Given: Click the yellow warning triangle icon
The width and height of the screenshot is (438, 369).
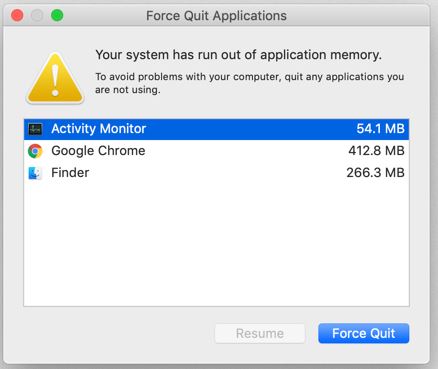Looking at the screenshot, I should coord(55,79).
